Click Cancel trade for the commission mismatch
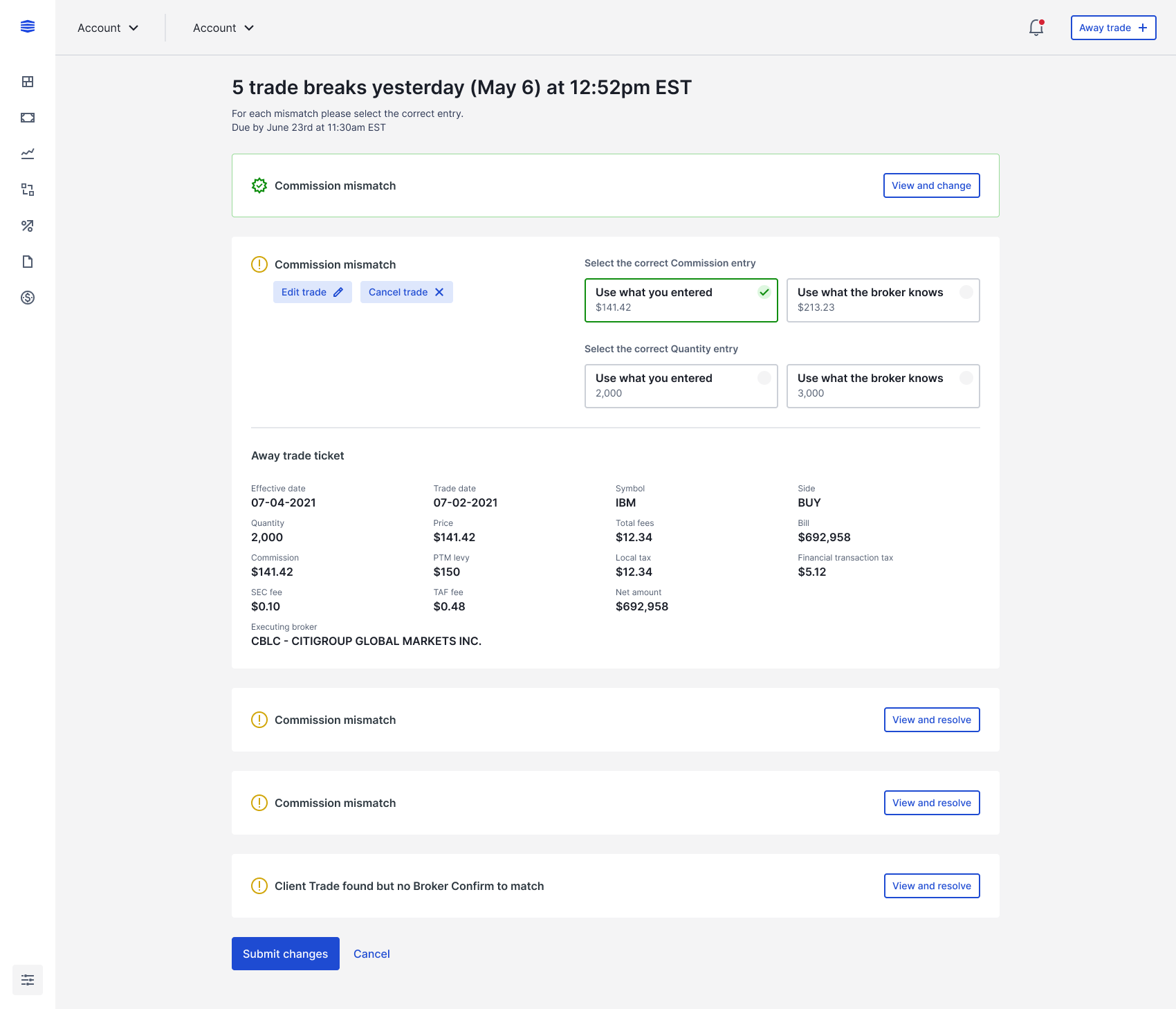The height and width of the screenshot is (1009, 1176). (x=406, y=292)
